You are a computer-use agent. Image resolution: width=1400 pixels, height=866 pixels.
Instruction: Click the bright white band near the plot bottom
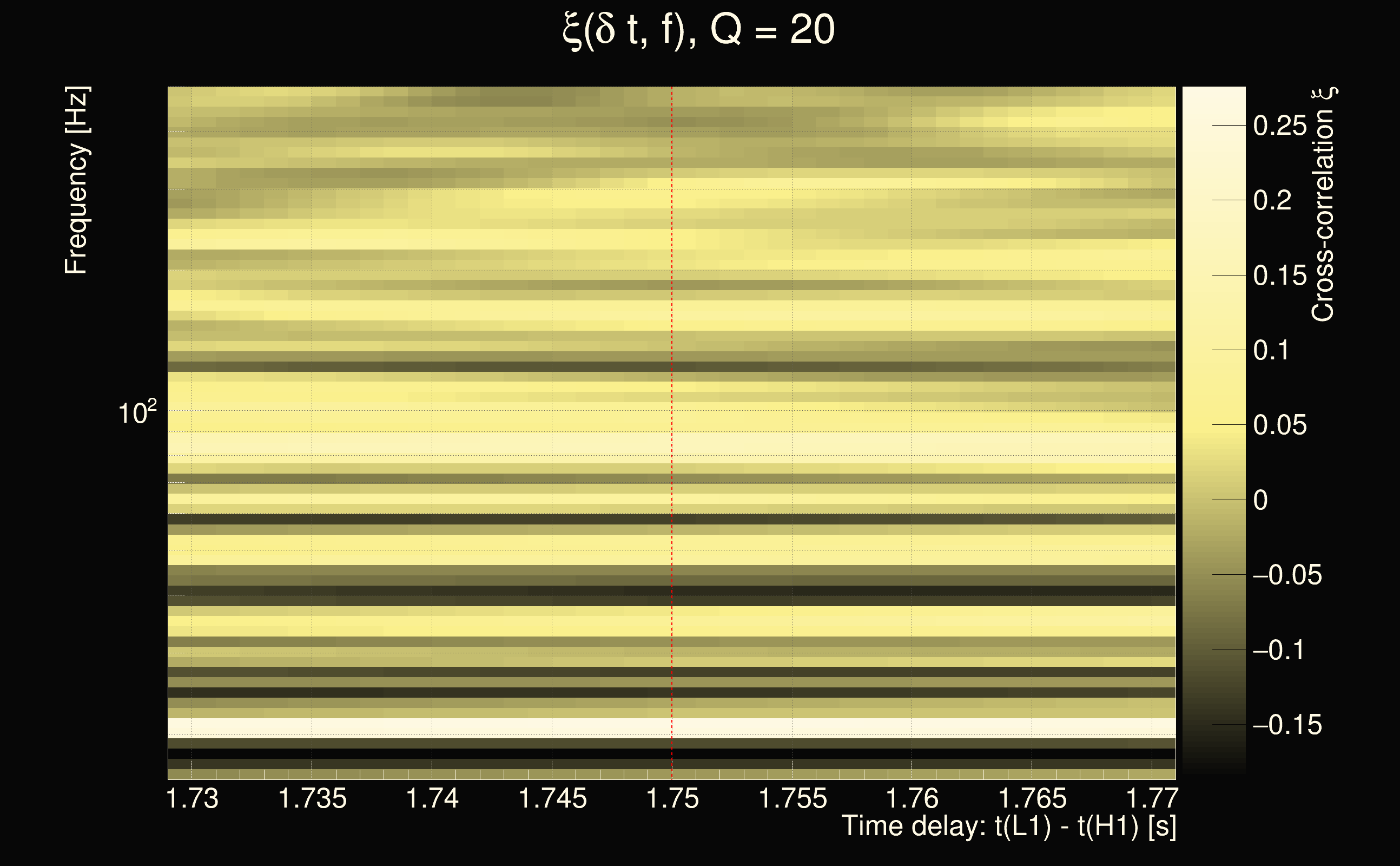click(572, 727)
